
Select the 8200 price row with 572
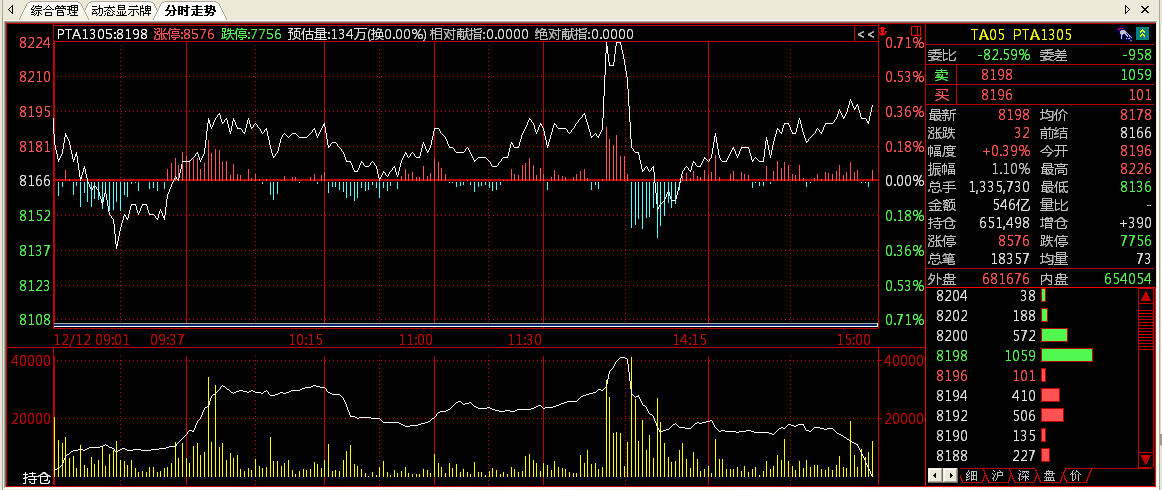pyautogui.click(x=1030, y=335)
